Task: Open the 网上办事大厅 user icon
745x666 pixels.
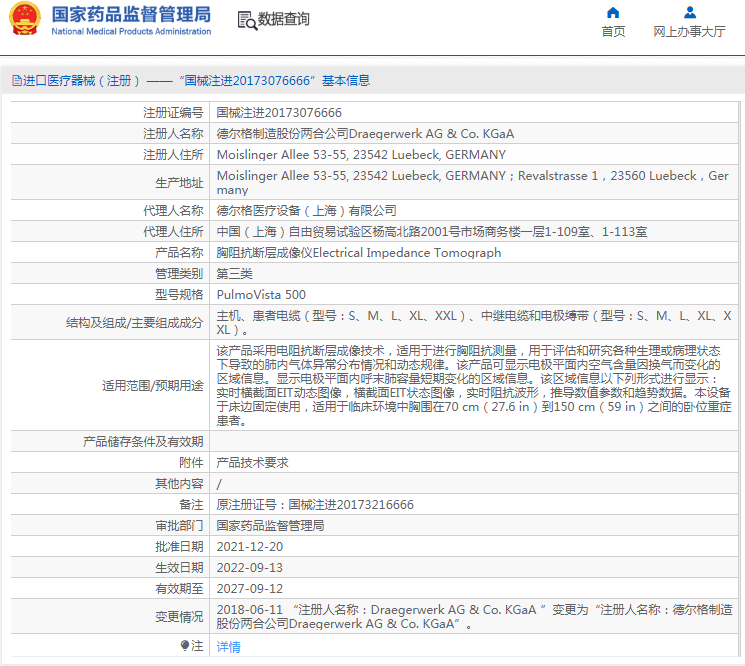Action: point(690,12)
